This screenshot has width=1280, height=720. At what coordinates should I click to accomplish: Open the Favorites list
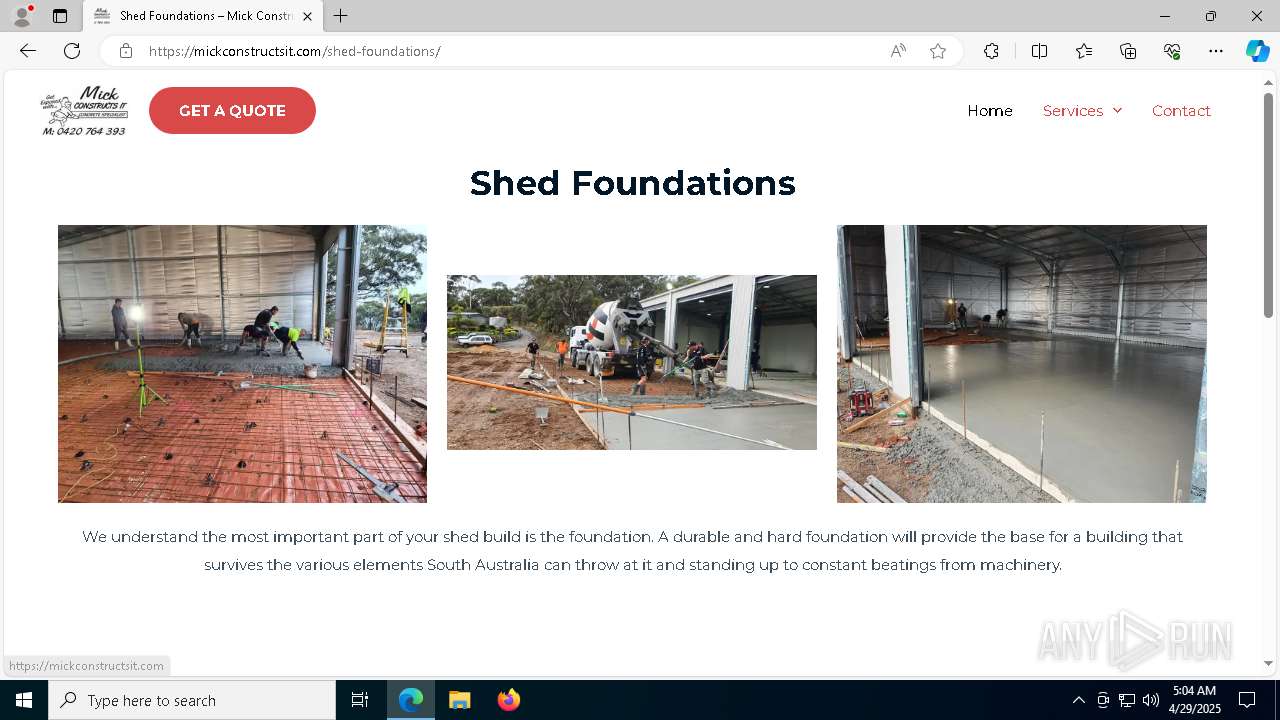coord(1084,51)
